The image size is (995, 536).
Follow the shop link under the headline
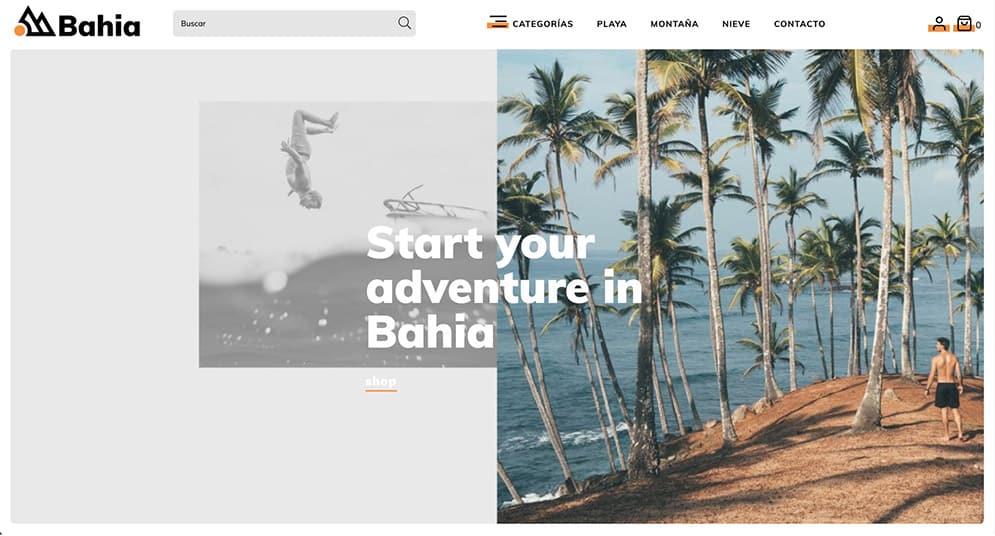(381, 382)
